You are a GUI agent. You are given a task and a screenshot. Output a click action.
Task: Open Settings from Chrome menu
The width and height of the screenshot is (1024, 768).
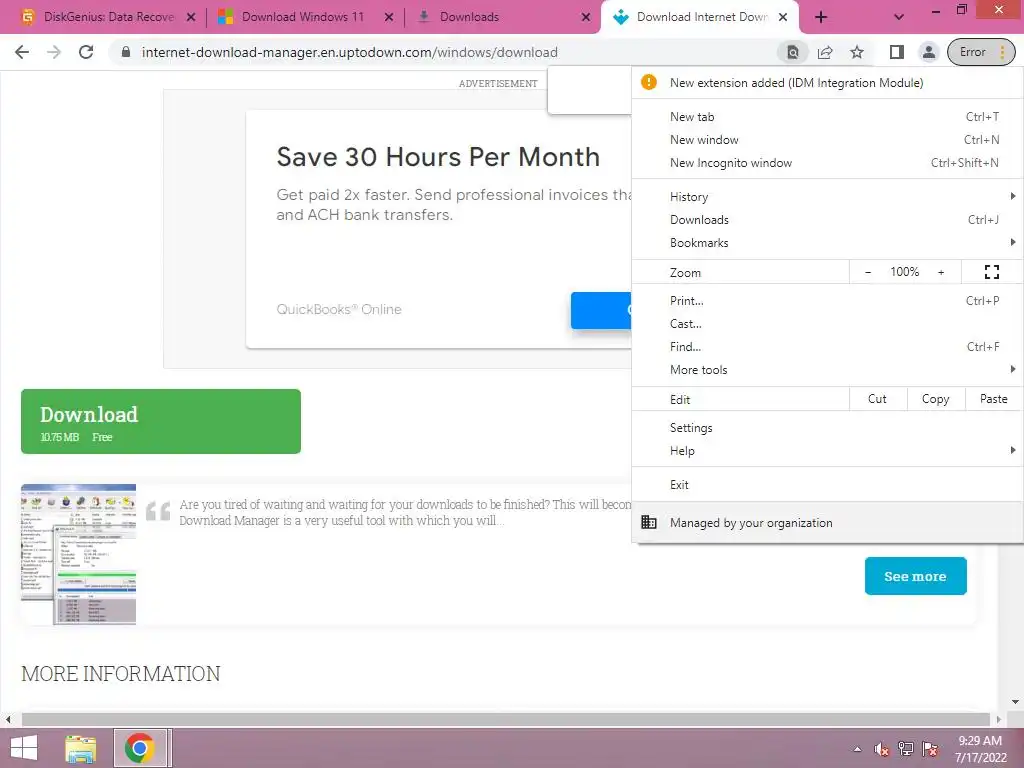click(827, 428)
